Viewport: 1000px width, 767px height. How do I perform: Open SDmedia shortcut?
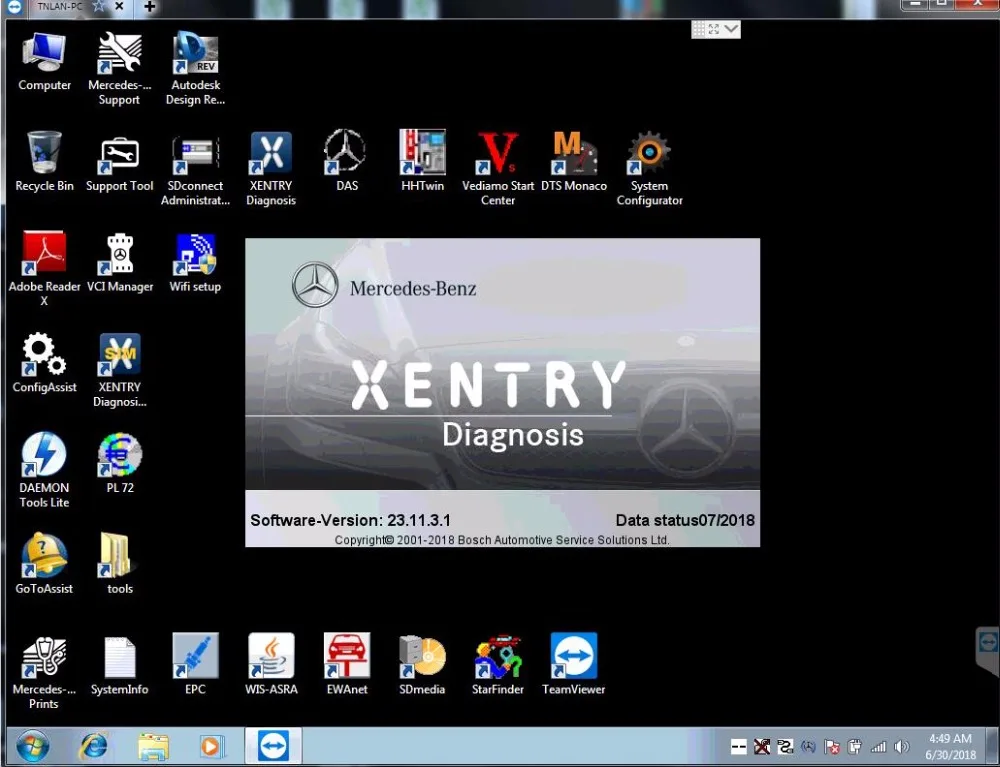pyautogui.click(x=422, y=665)
